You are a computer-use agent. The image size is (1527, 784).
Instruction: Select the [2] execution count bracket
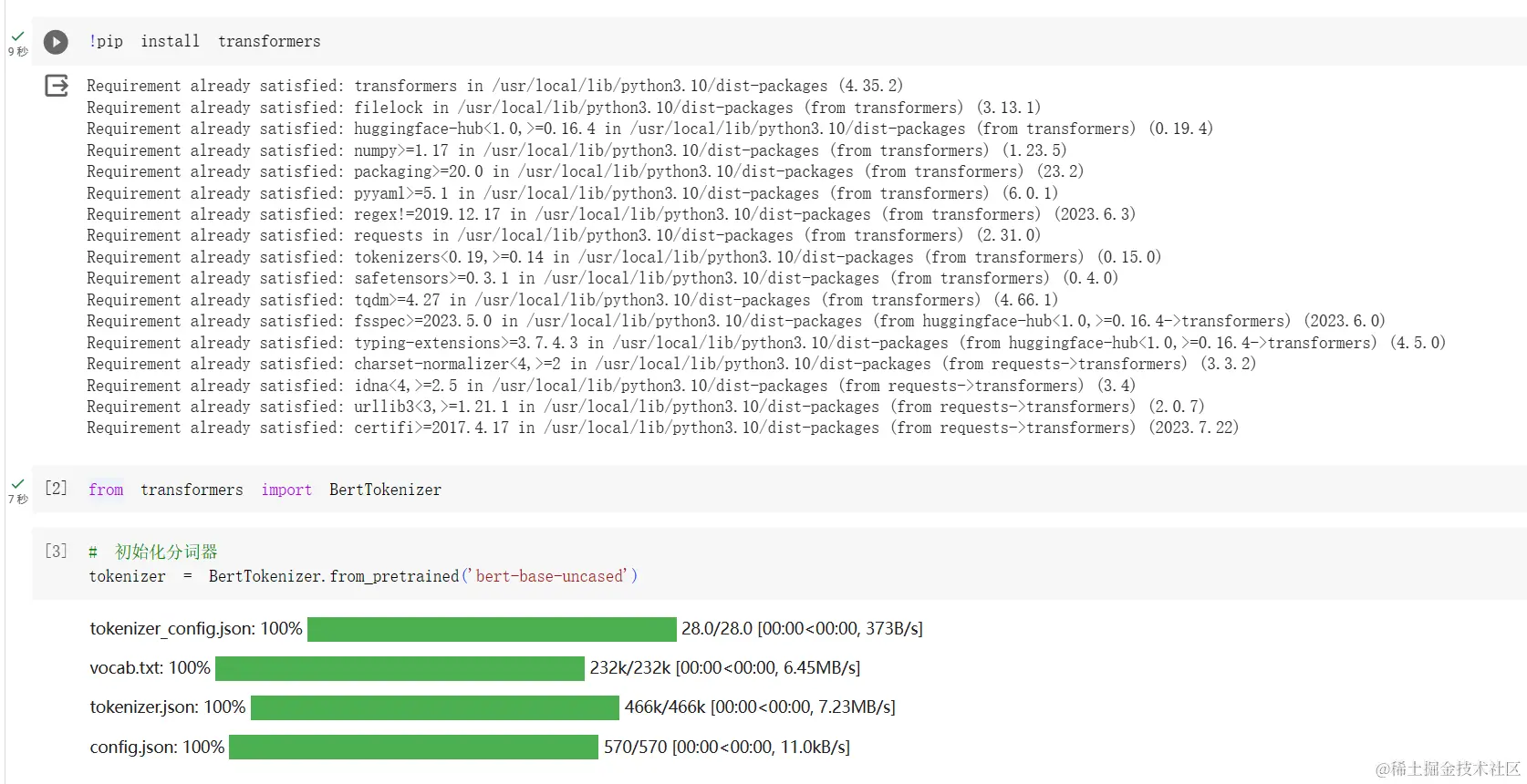(56, 489)
